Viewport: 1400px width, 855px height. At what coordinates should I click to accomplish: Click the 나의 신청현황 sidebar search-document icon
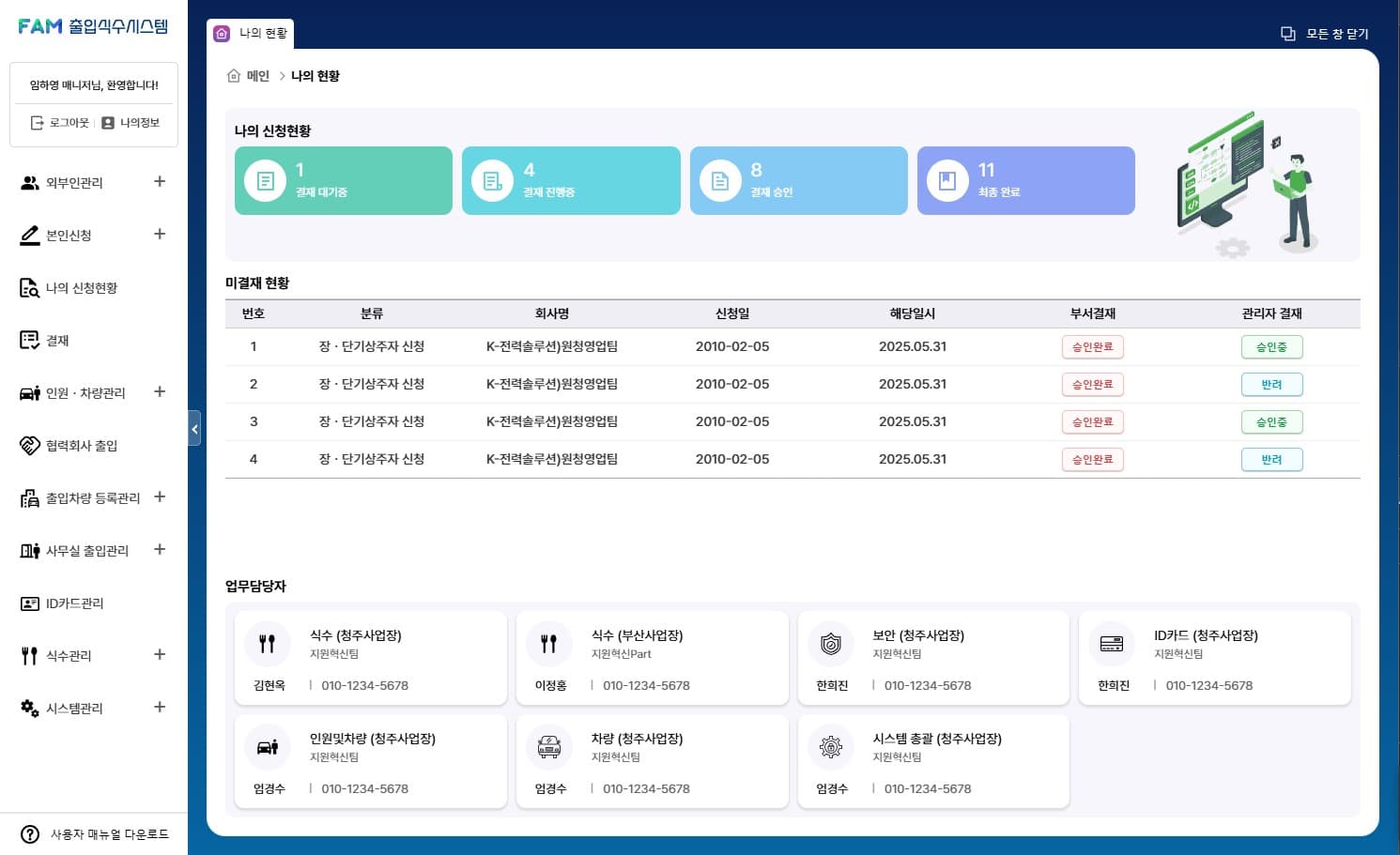pos(30,288)
